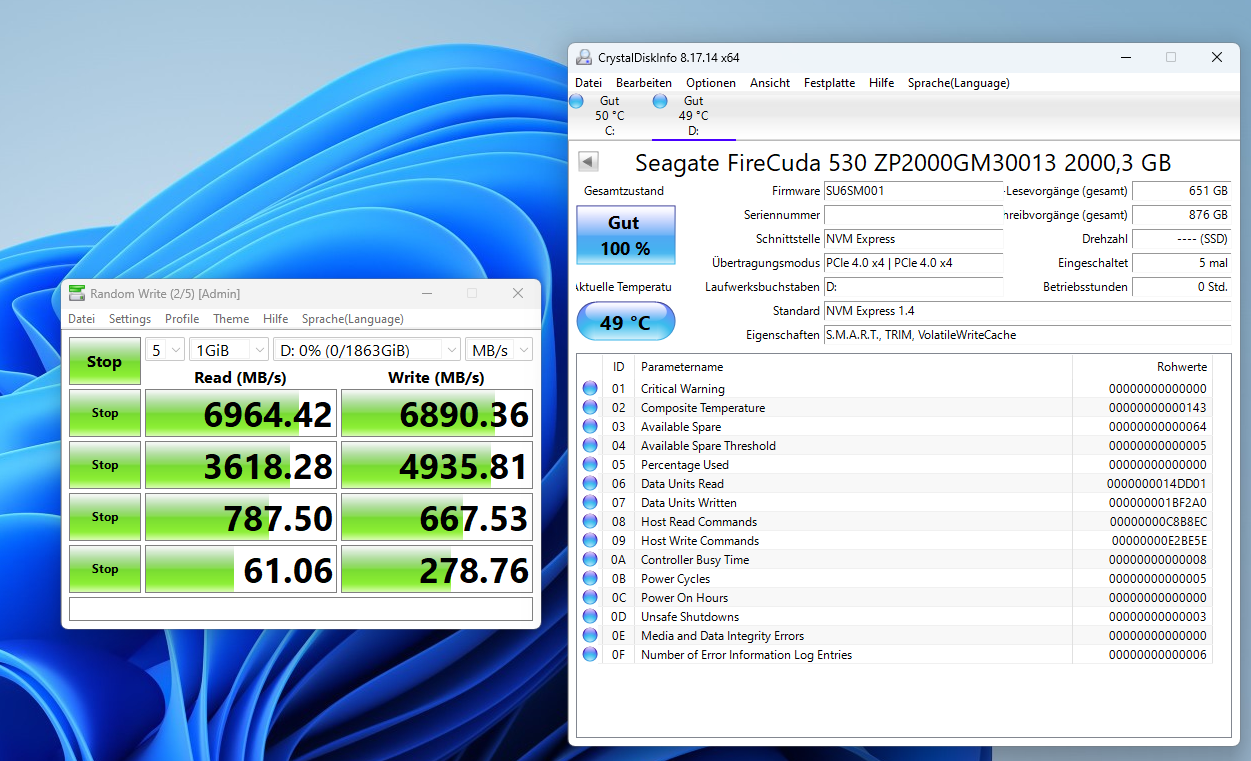The image size is (1251, 761).
Task: Click Stop button beside 787.50 result
Action: coord(105,517)
